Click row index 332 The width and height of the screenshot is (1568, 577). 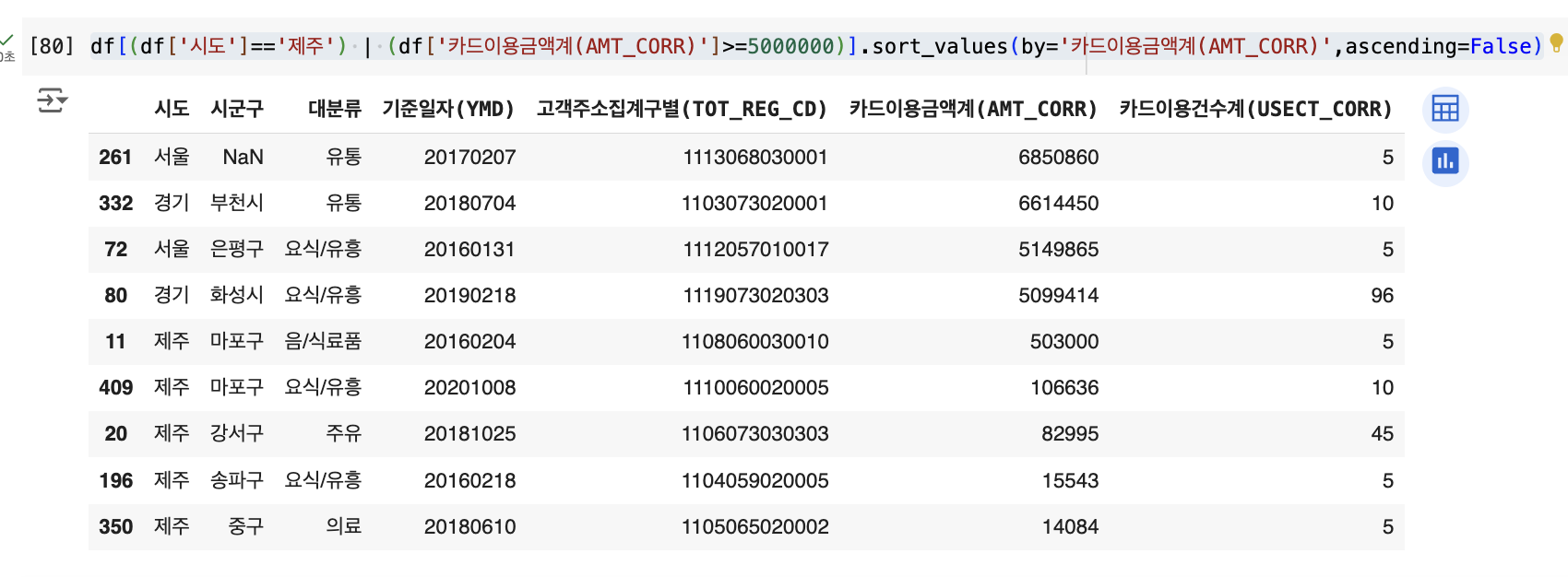pos(115,203)
